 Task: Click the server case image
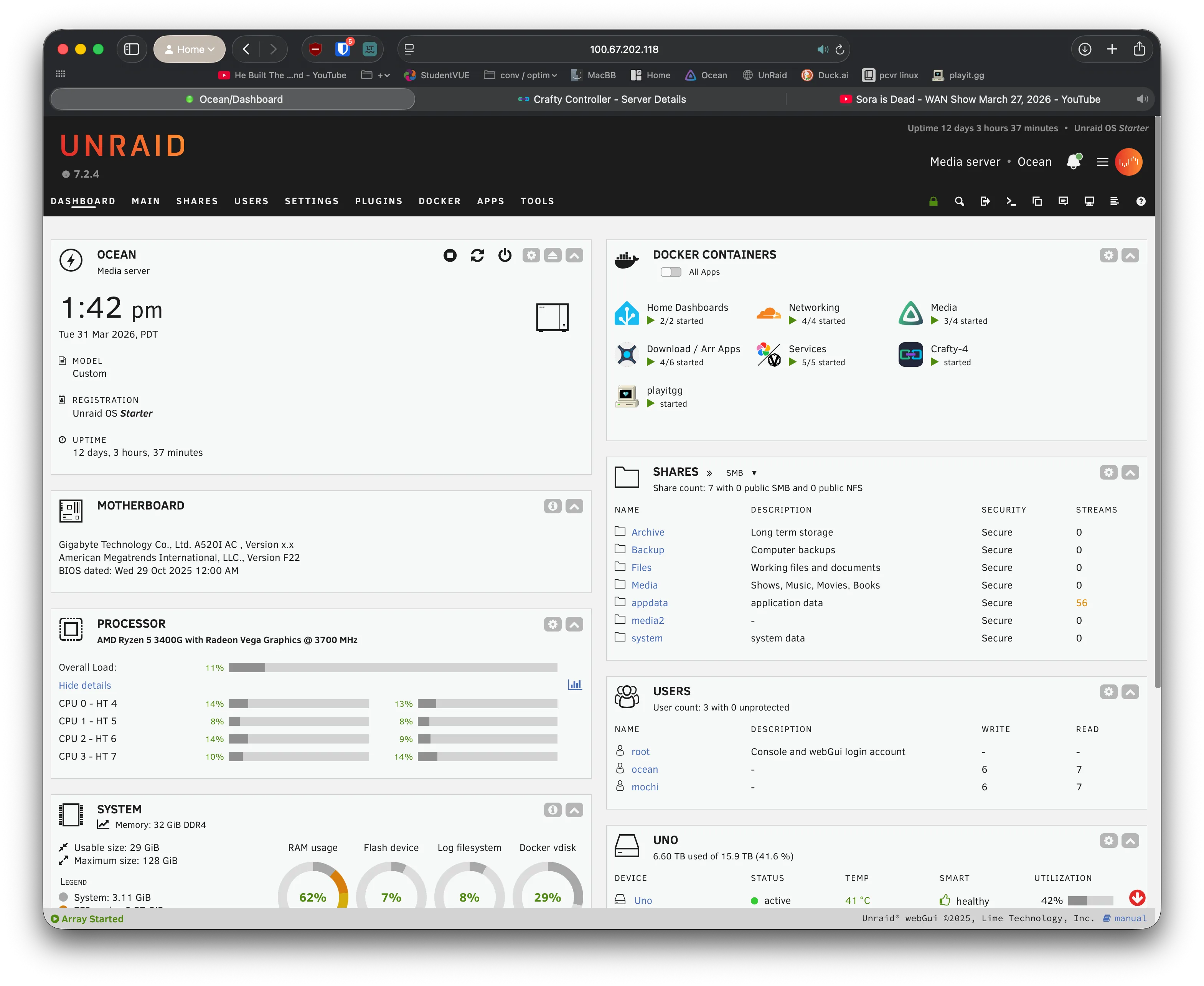pos(552,318)
